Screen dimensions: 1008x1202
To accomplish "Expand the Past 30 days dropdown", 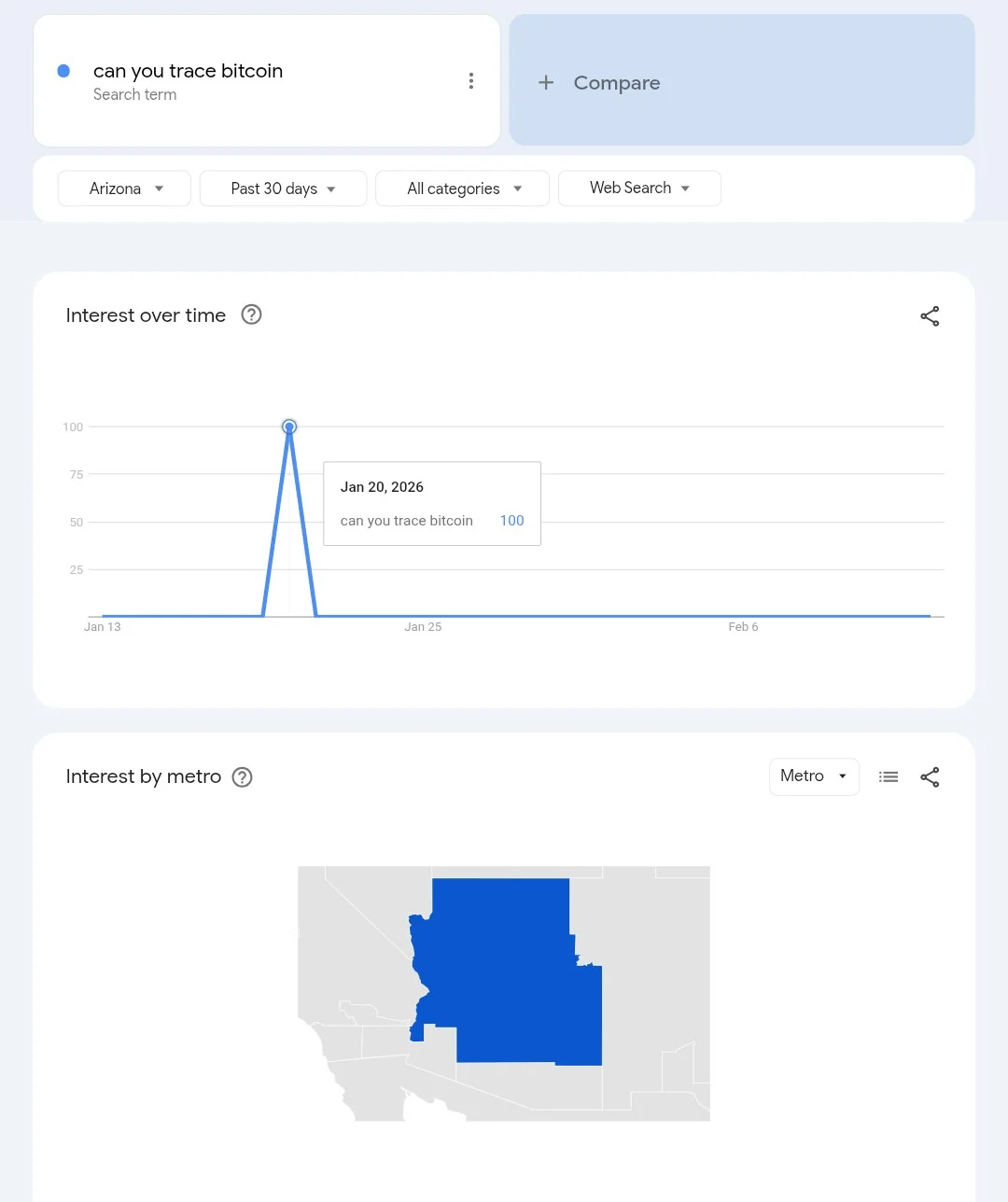I will [x=283, y=189].
